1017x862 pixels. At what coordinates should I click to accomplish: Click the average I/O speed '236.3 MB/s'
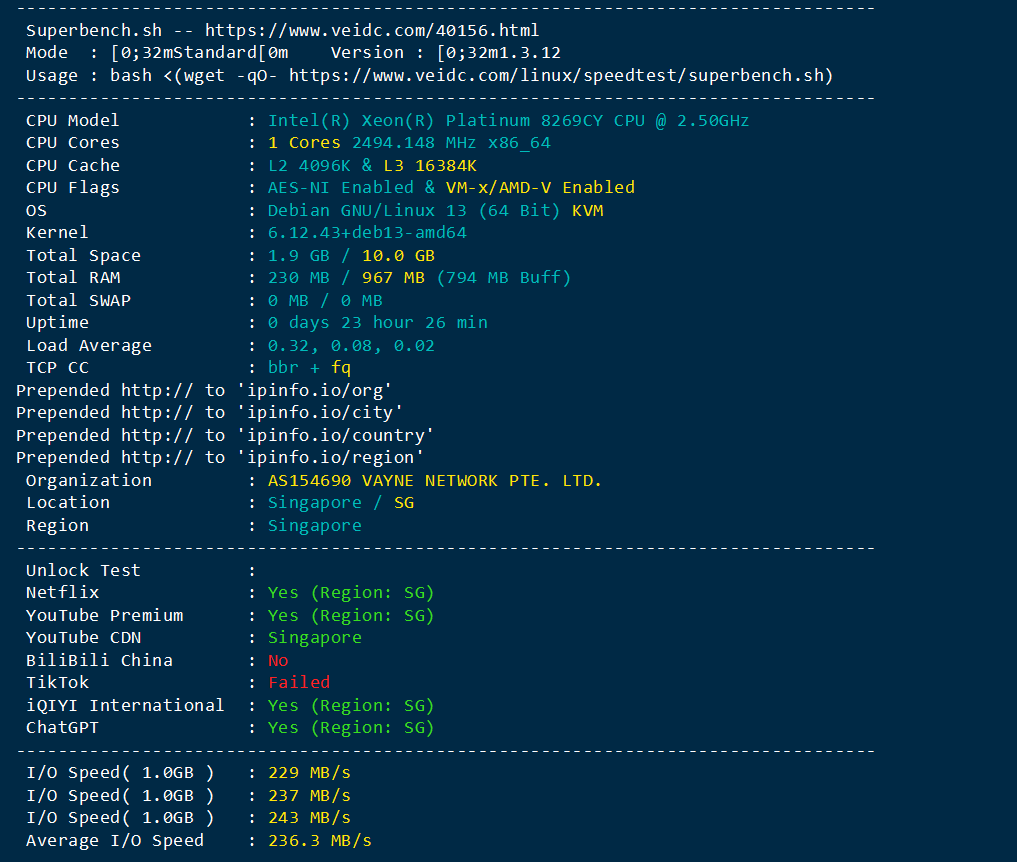320,841
